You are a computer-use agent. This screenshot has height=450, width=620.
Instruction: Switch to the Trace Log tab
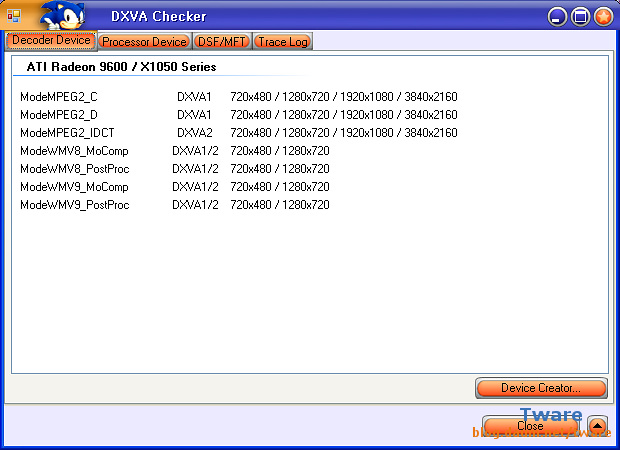coord(283,42)
